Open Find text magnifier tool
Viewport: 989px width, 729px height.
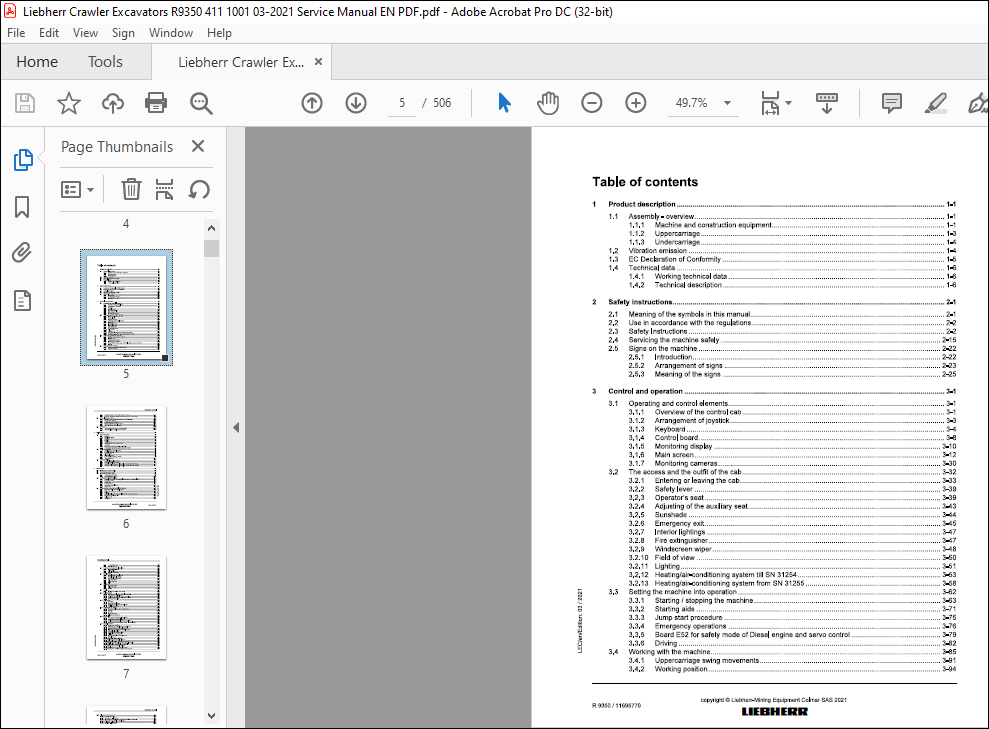[201, 103]
